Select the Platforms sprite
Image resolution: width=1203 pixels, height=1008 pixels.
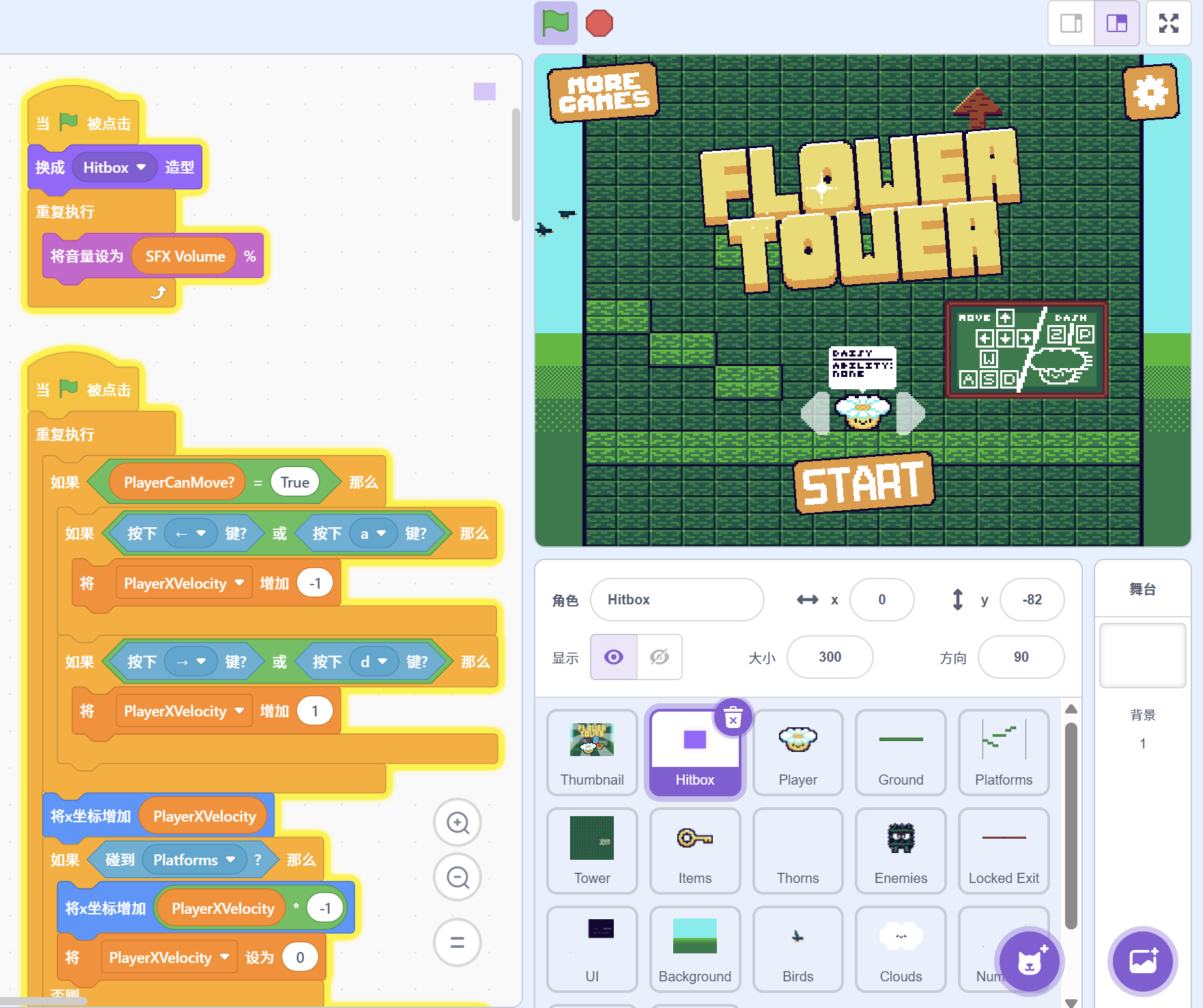coord(1004,753)
